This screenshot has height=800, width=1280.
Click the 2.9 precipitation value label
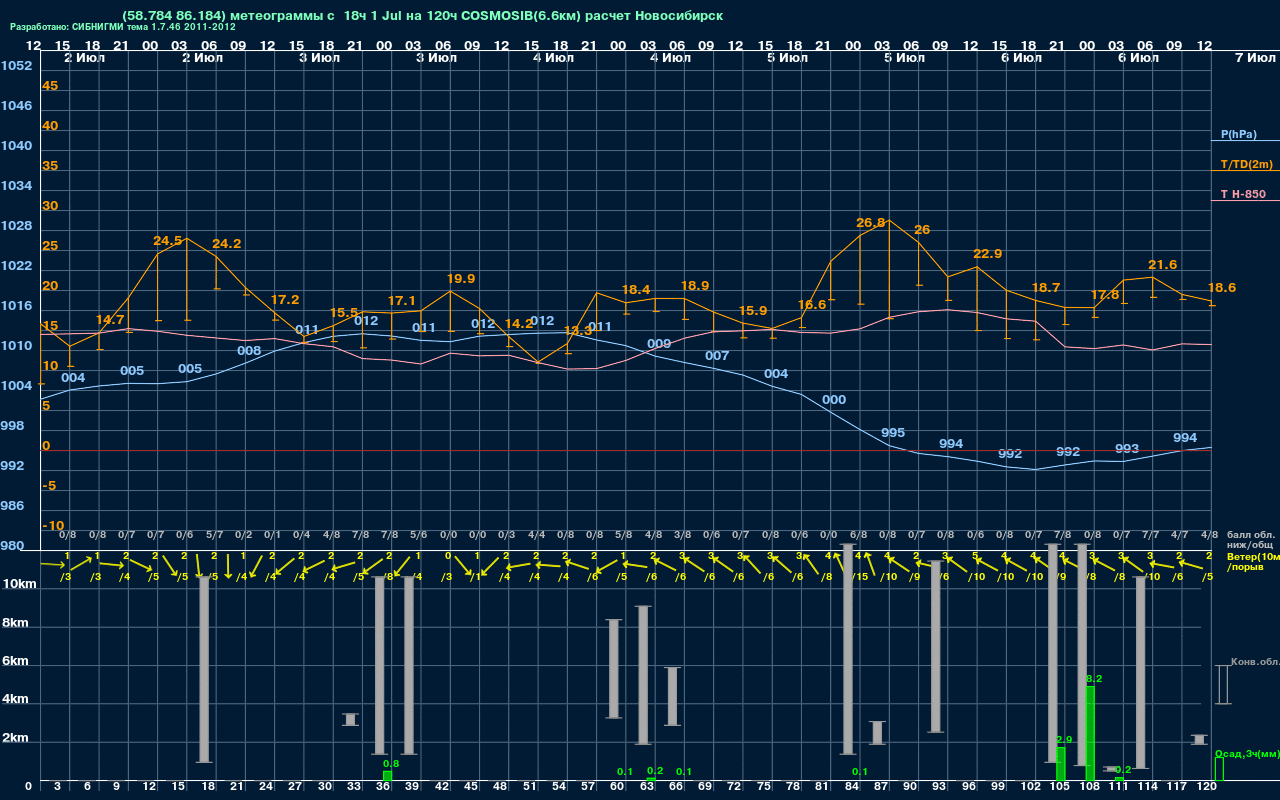point(1064,740)
